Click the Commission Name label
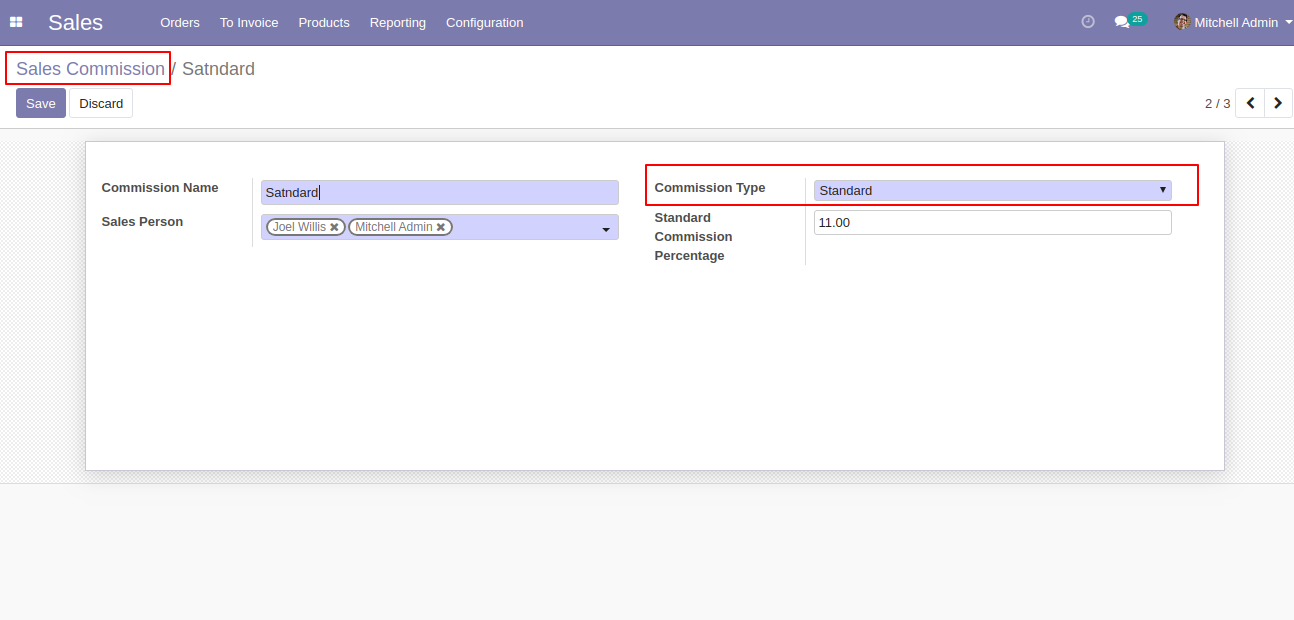Viewport: 1294px width, 620px height. (x=160, y=188)
